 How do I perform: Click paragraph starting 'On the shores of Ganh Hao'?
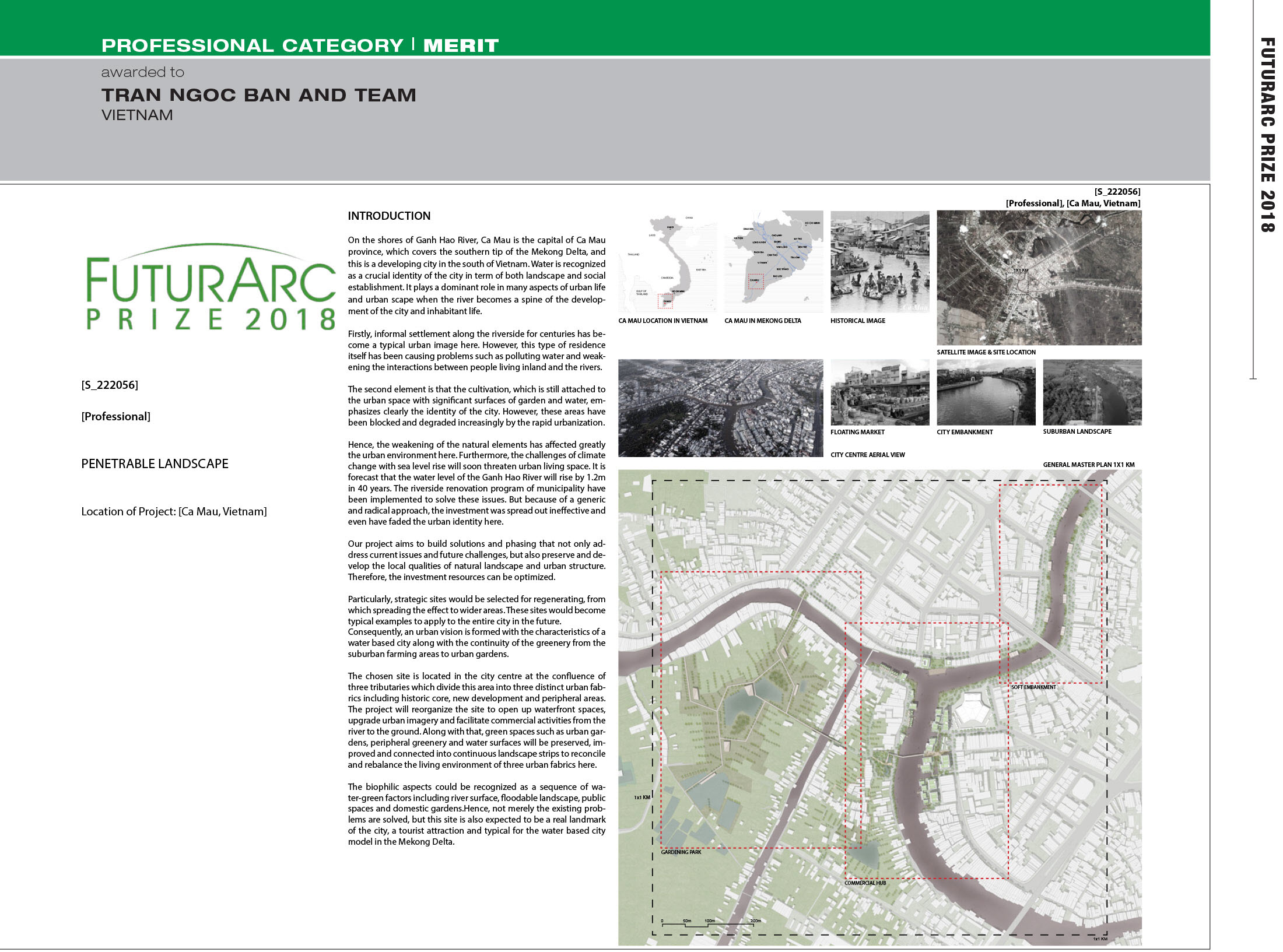click(x=476, y=275)
